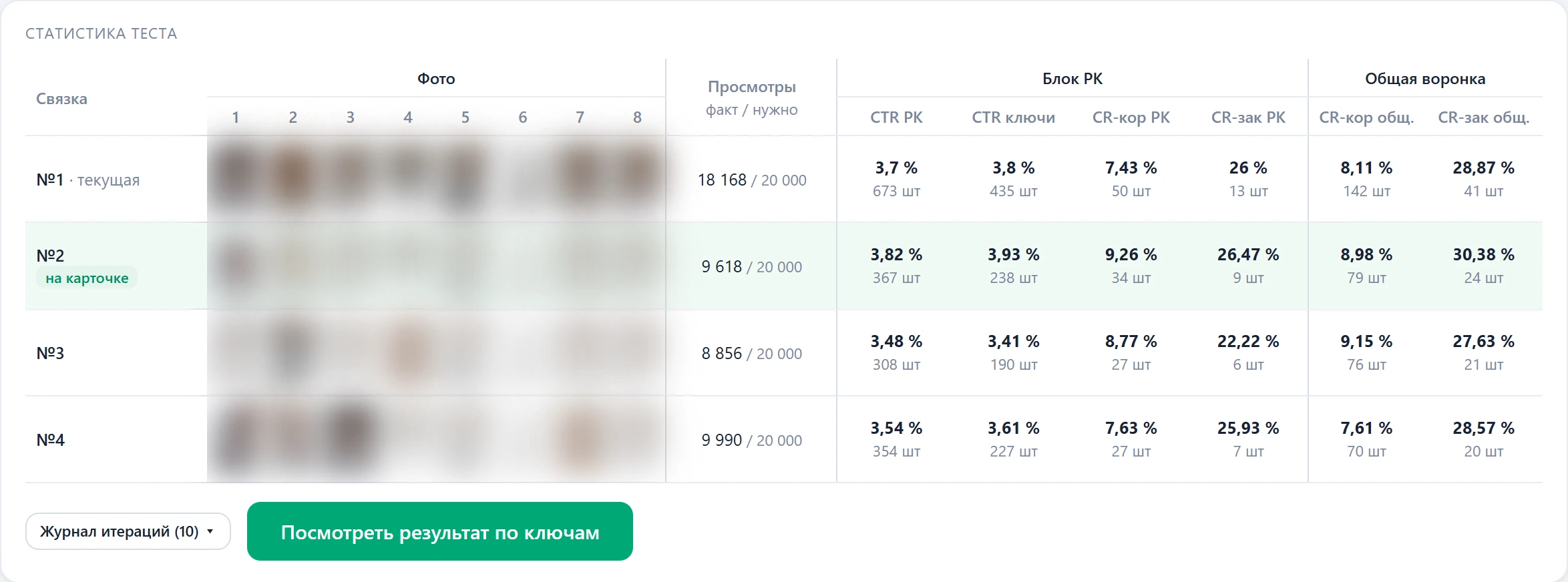Select the "Общая воронка" group header
This screenshot has height=582, width=1568.
click(1425, 79)
